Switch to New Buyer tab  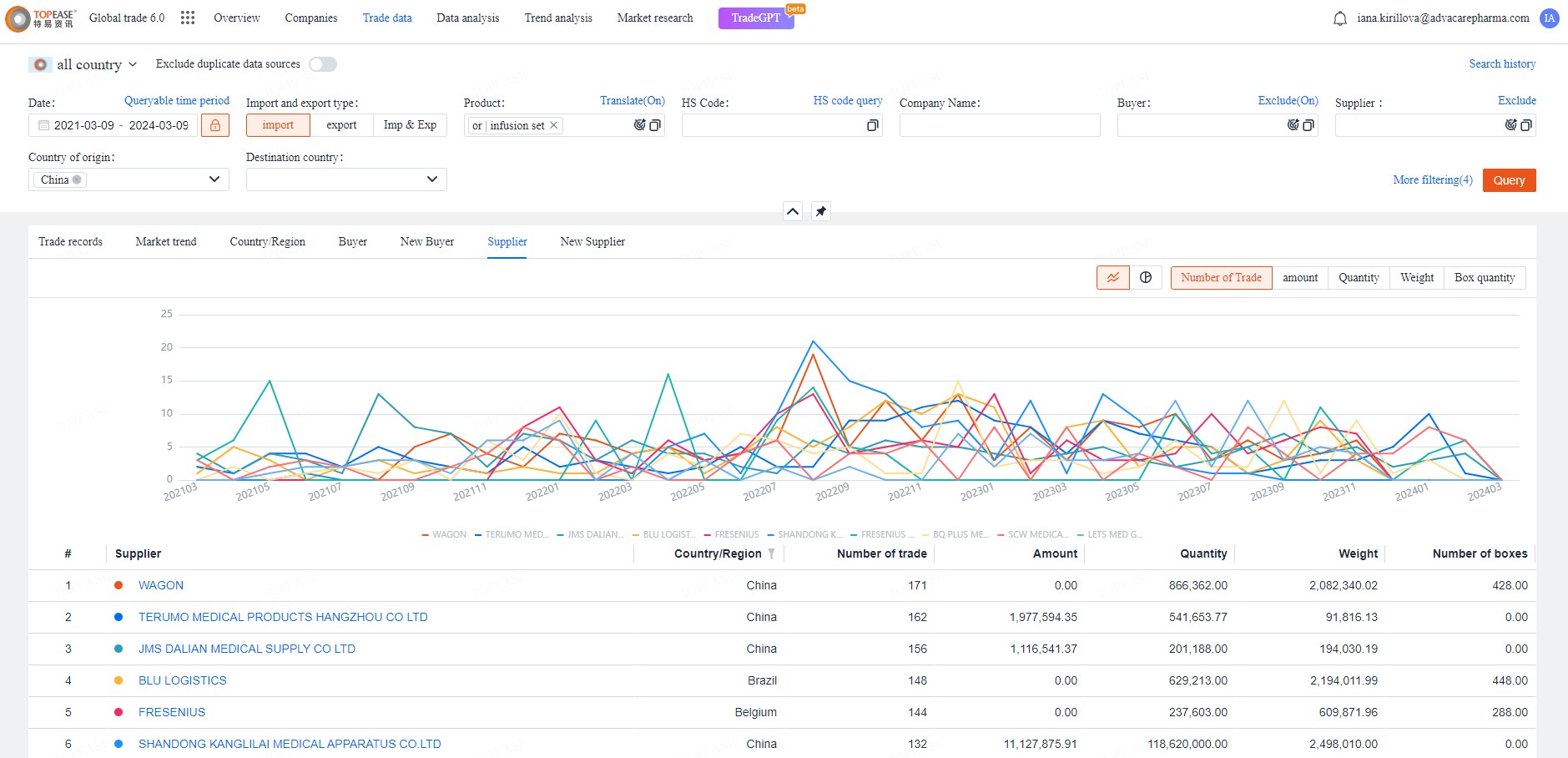[427, 241]
